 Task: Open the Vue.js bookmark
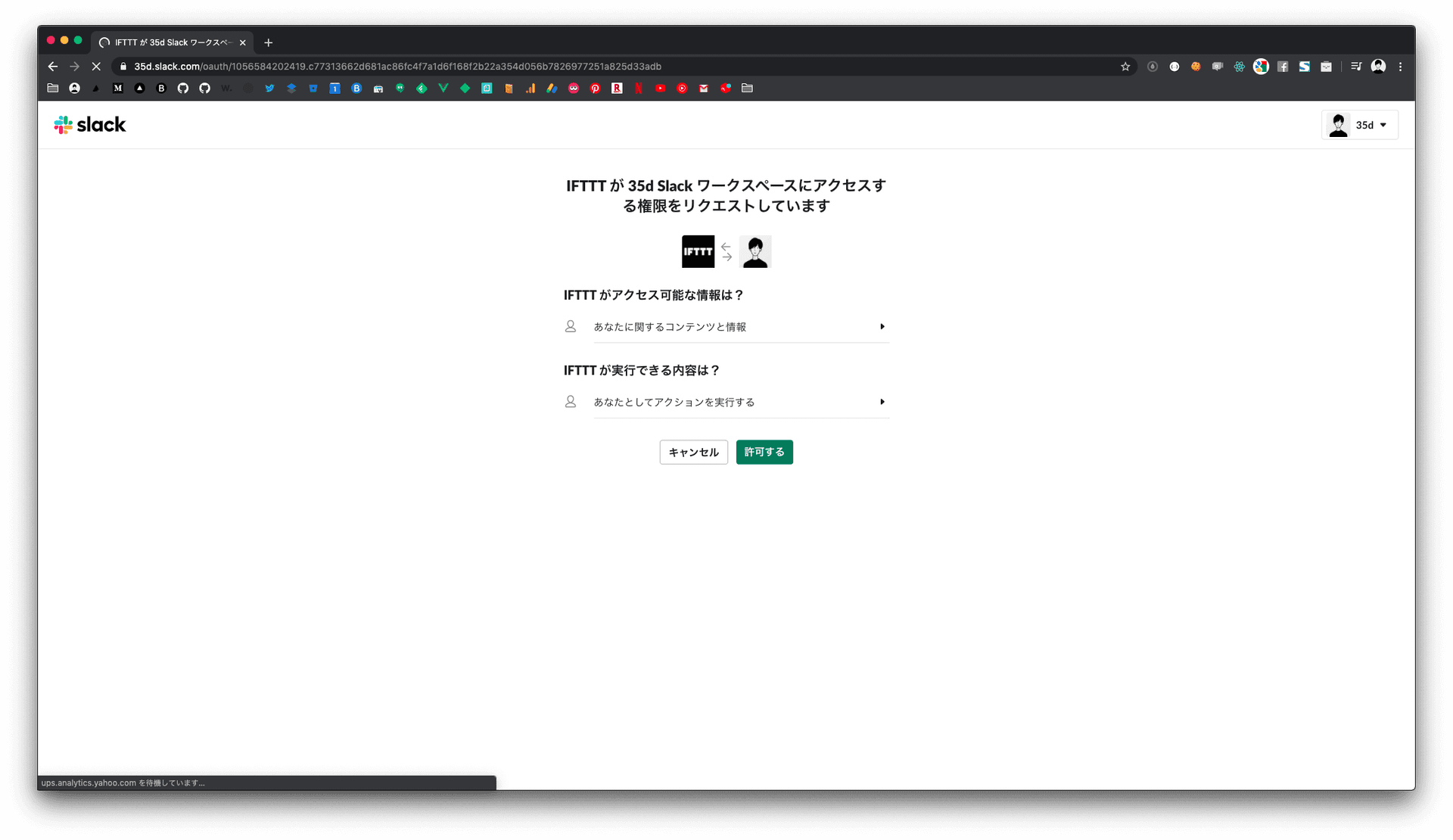(443, 89)
